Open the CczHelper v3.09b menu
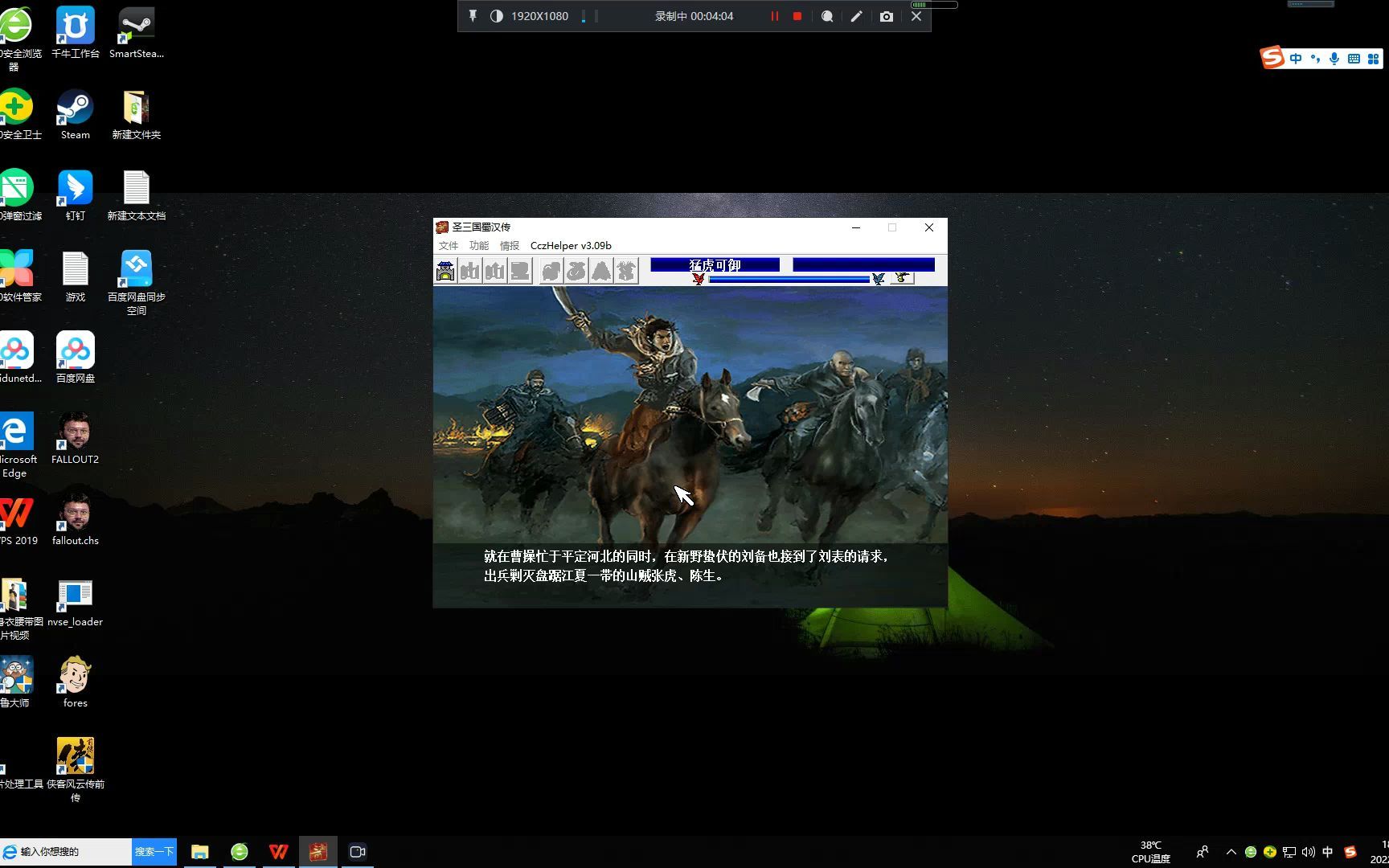Viewport: 1389px width, 868px height. pyautogui.click(x=571, y=246)
